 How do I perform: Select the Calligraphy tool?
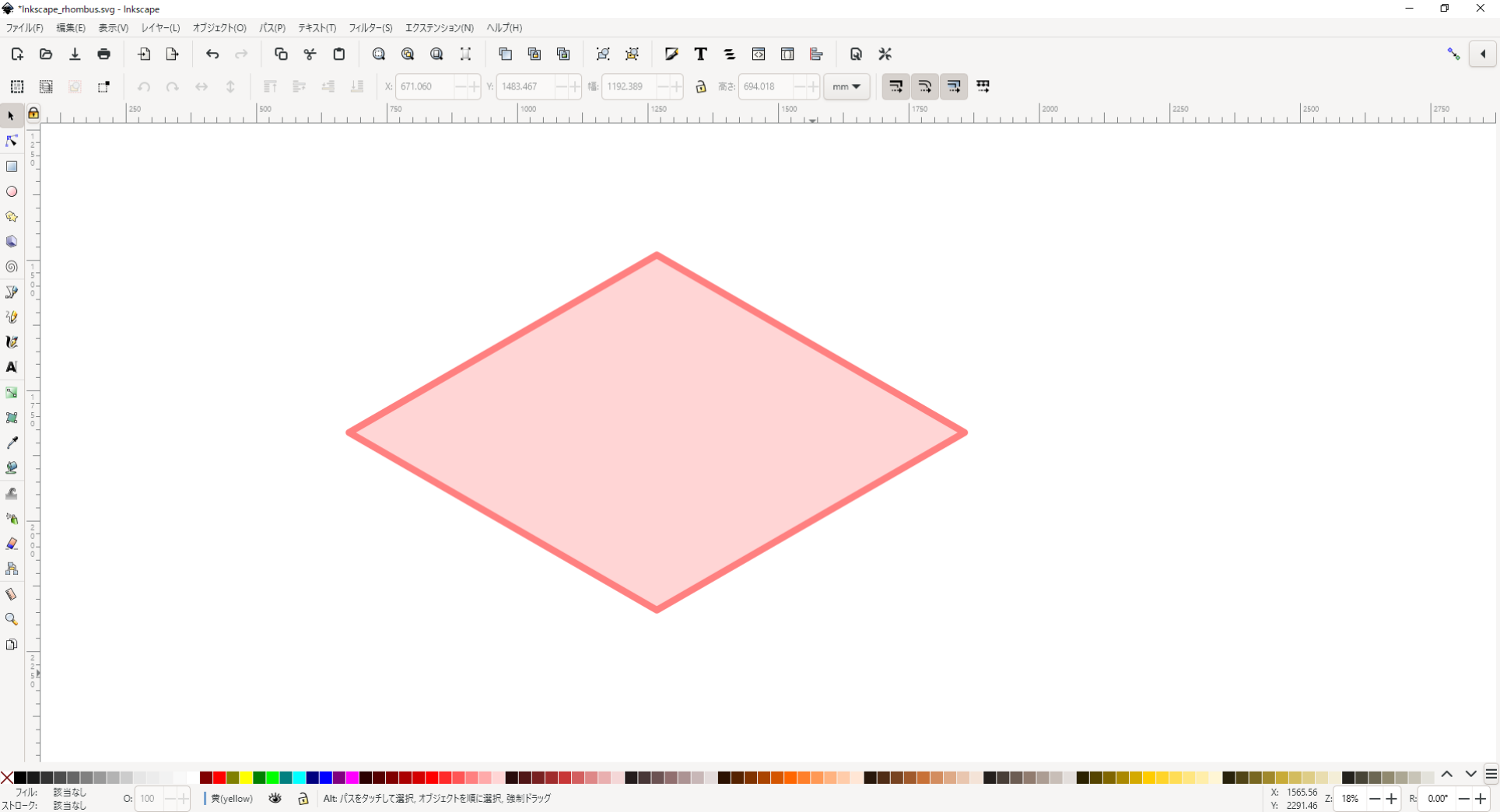point(11,341)
